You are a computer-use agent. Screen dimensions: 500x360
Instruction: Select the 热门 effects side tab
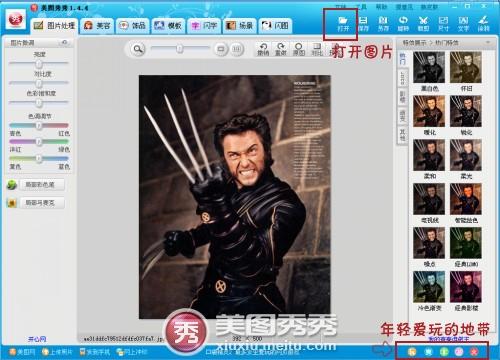[x=403, y=59]
